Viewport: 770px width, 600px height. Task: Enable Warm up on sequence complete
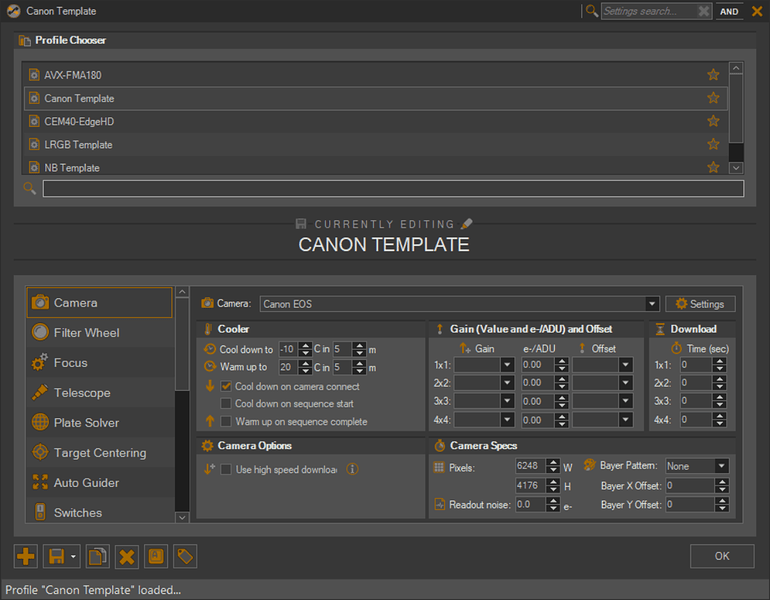coord(226,421)
